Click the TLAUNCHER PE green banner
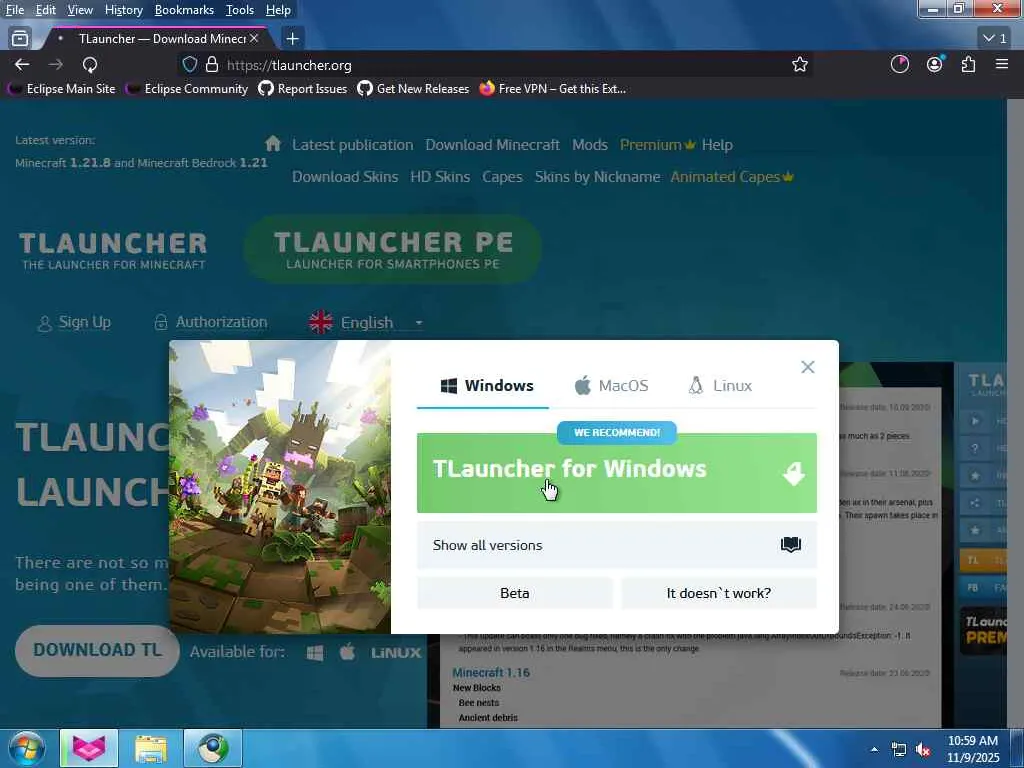 pos(392,249)
